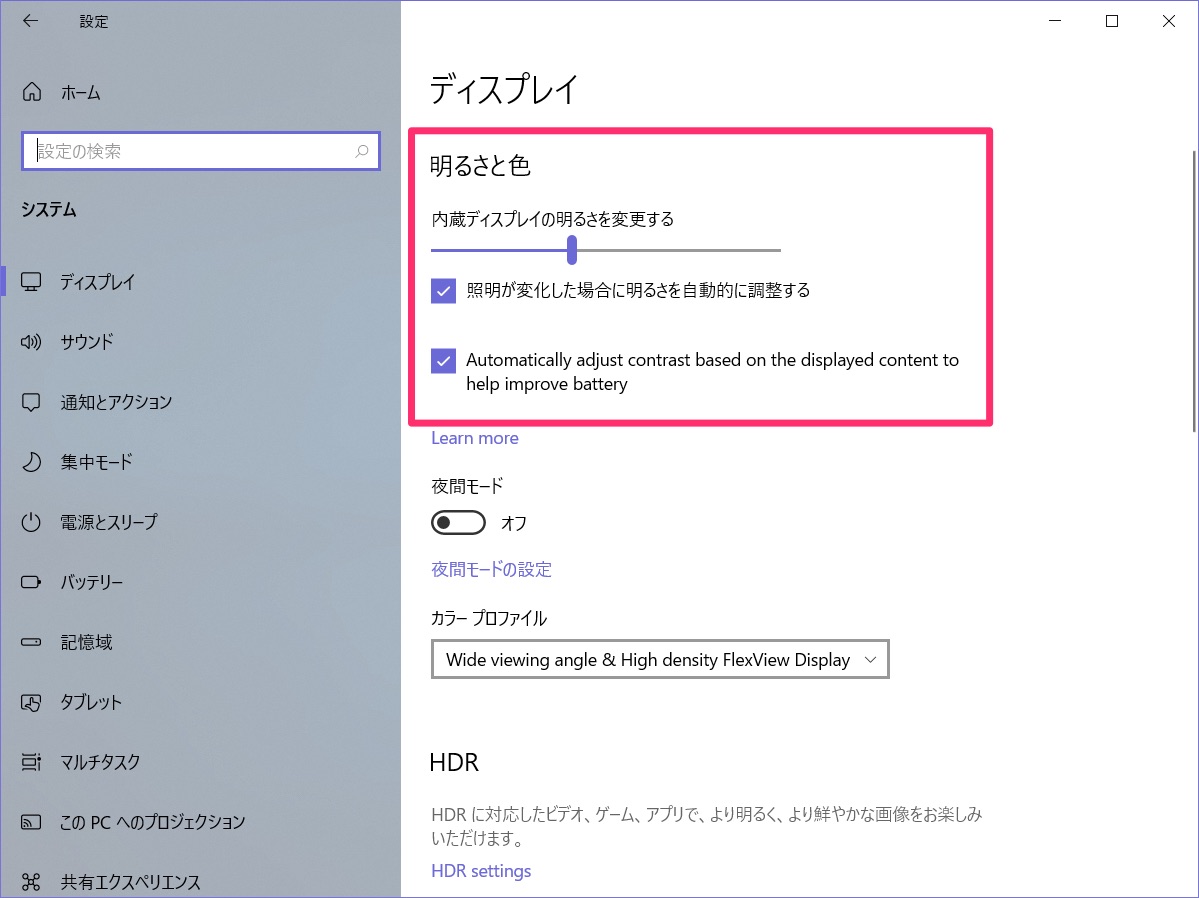Open the HDR settings link
The height and width of the screenshot is (898, 1199).
coord(481,870)
